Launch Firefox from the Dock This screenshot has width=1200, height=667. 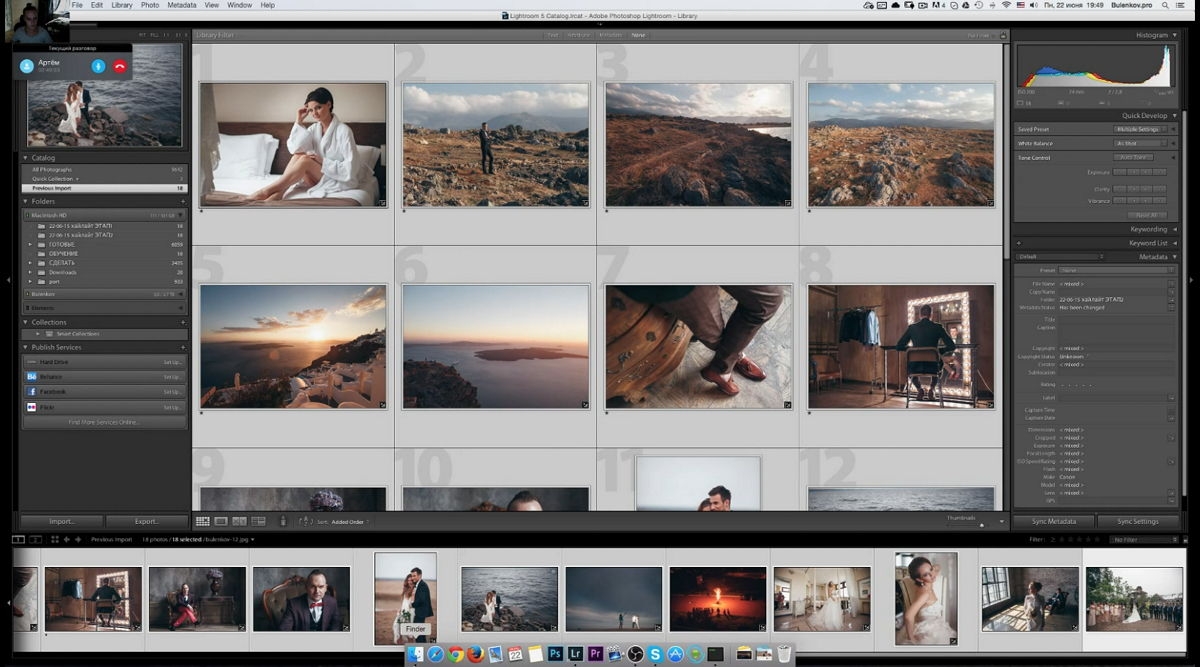click(475, 653)
